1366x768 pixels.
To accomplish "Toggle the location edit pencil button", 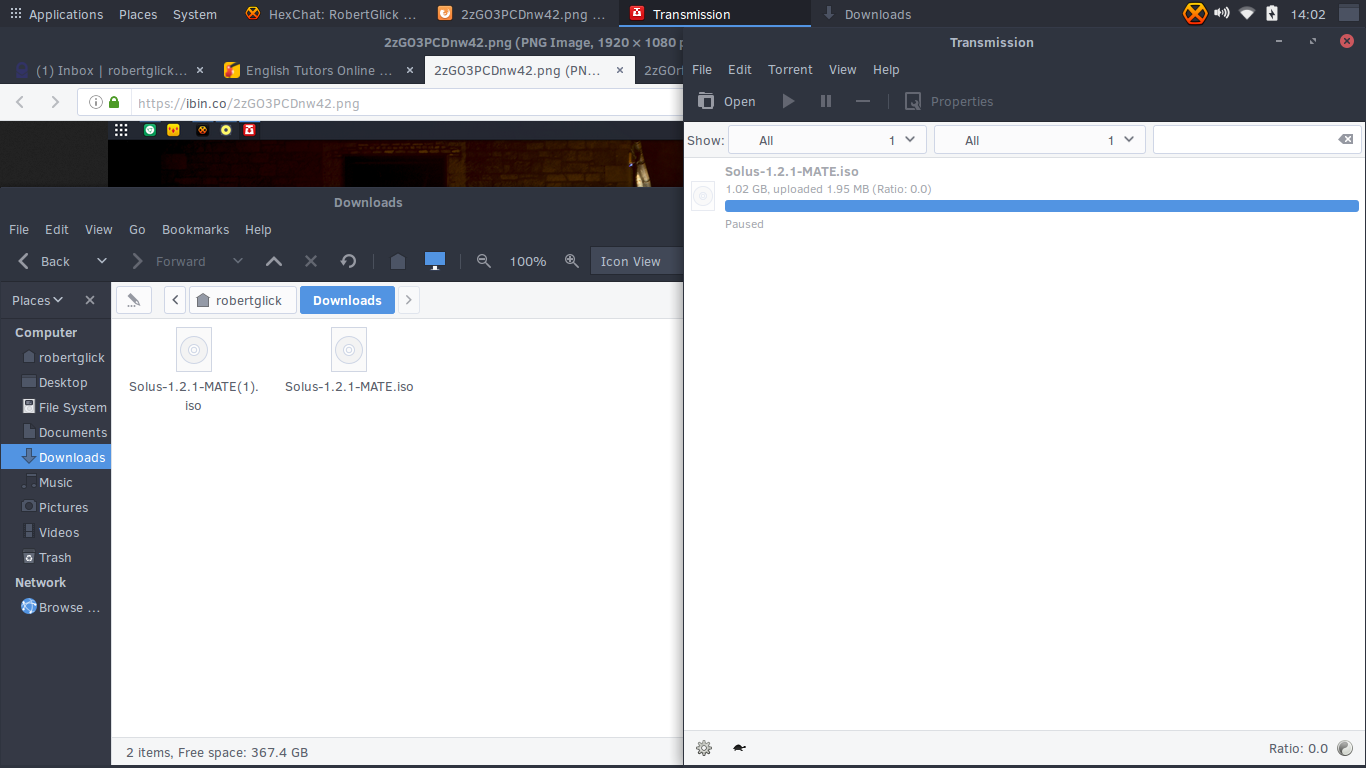I will pyautogui.click(x=134, y=300).
